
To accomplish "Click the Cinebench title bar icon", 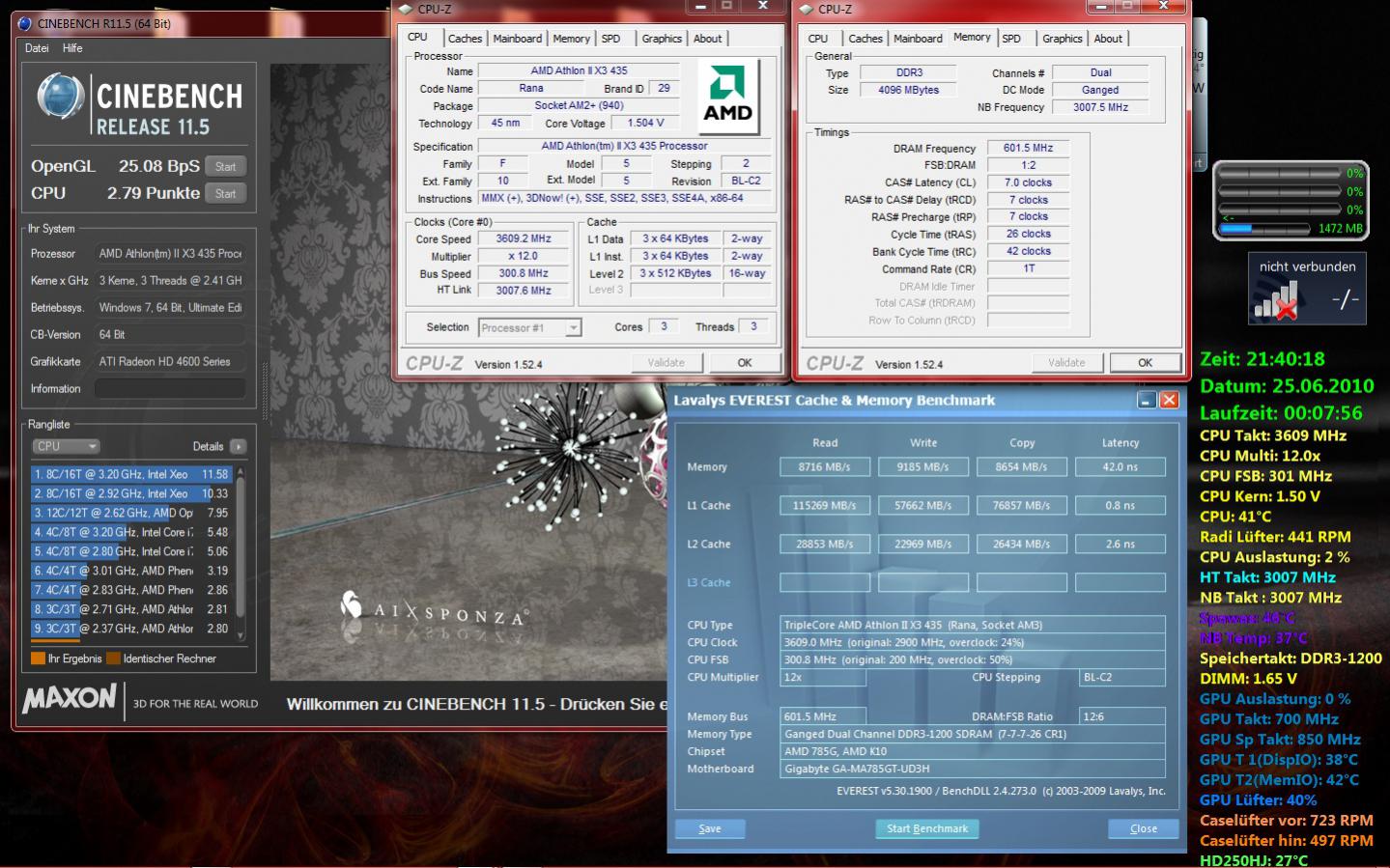I will click(x=25, y=23).
